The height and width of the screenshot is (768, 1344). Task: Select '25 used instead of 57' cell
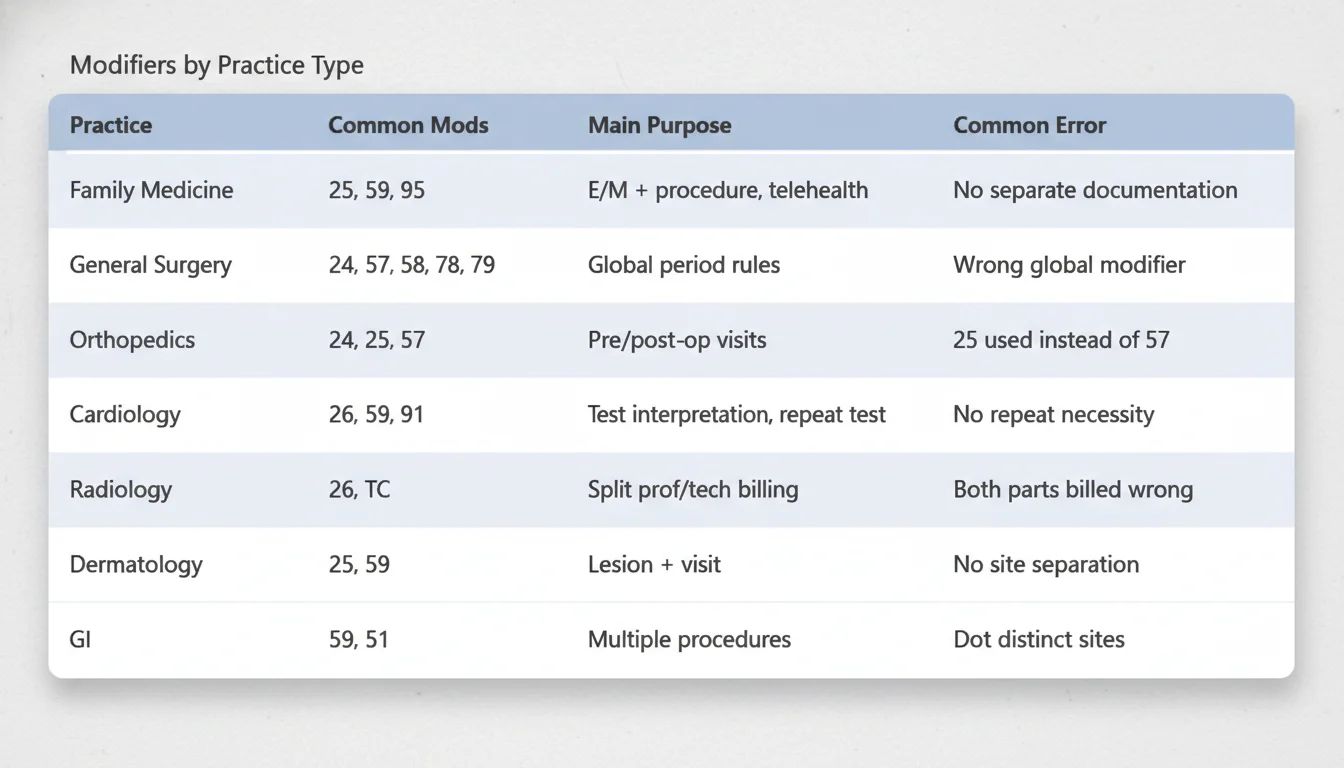point(1061,340)
